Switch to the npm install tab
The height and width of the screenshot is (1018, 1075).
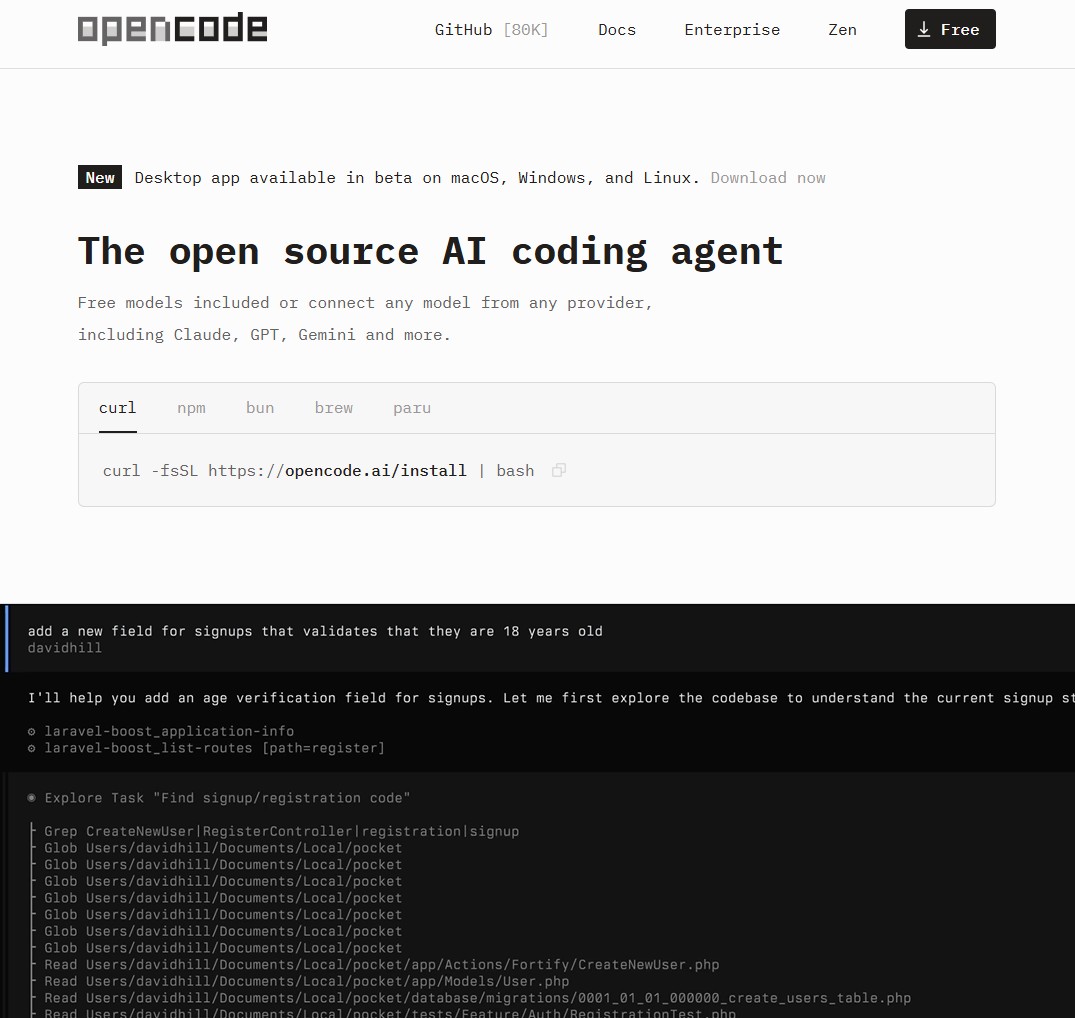(191, 408)
